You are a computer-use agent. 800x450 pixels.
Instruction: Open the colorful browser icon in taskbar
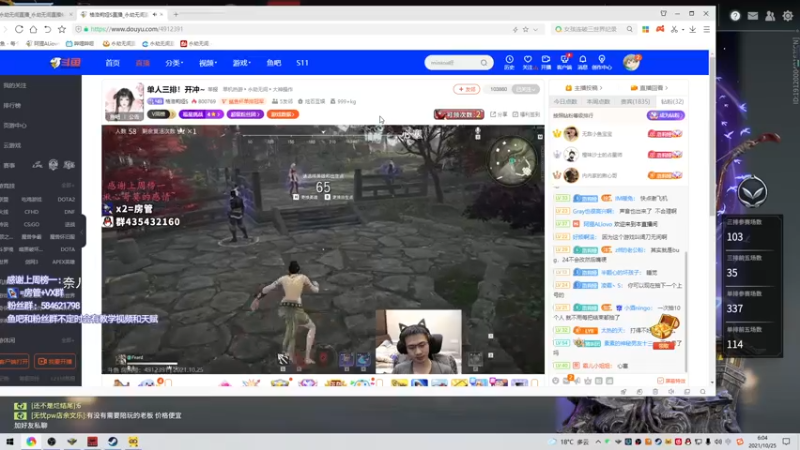31,441
